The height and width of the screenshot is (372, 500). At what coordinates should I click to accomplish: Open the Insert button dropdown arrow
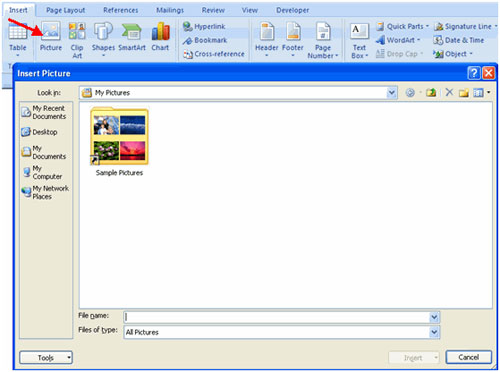click(x=436, y=358)
